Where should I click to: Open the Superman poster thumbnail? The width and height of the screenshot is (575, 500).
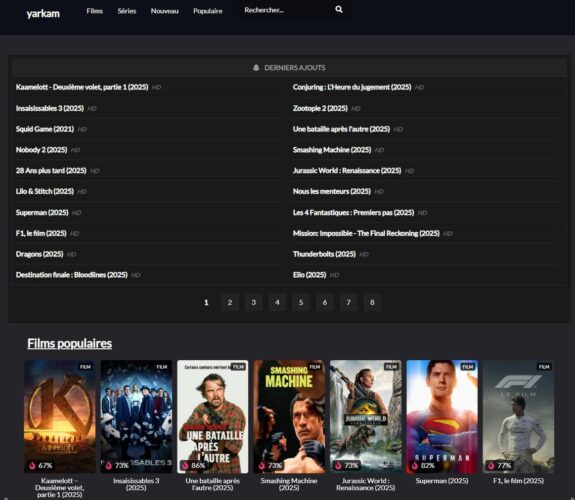pyautogui.click(x=442, y=416)
